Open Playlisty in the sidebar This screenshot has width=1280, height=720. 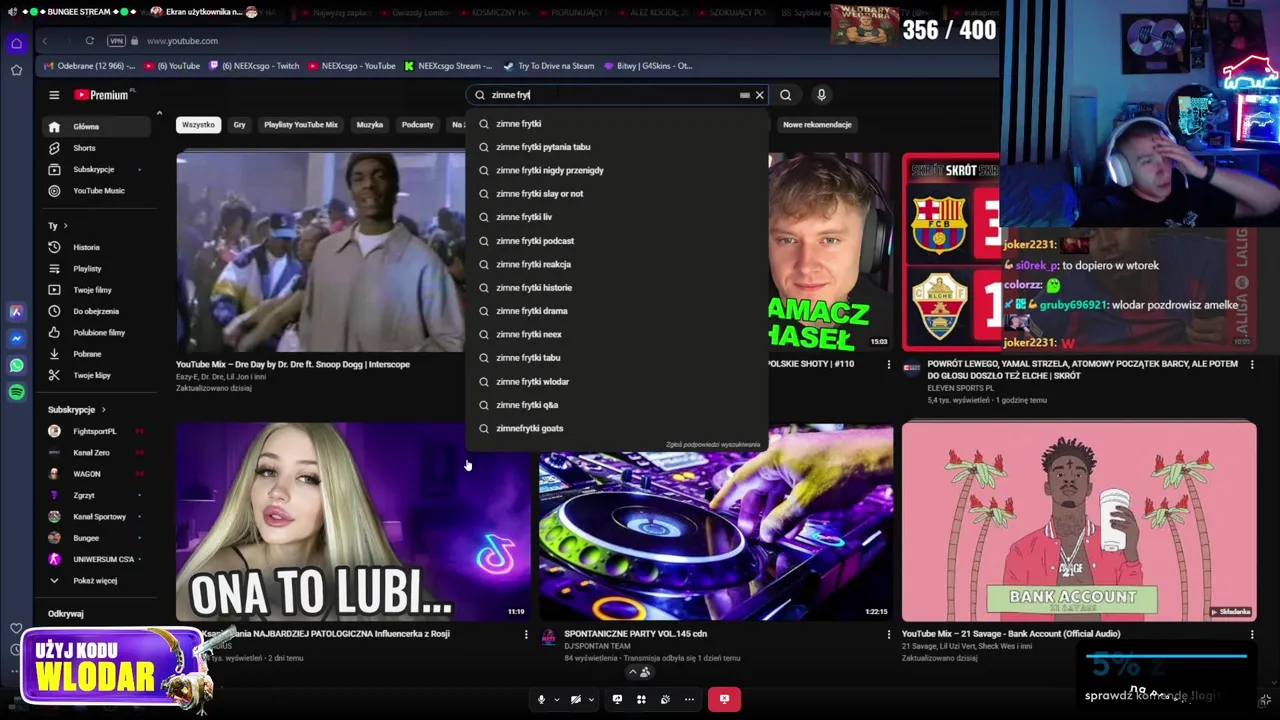tap(95, 269)
